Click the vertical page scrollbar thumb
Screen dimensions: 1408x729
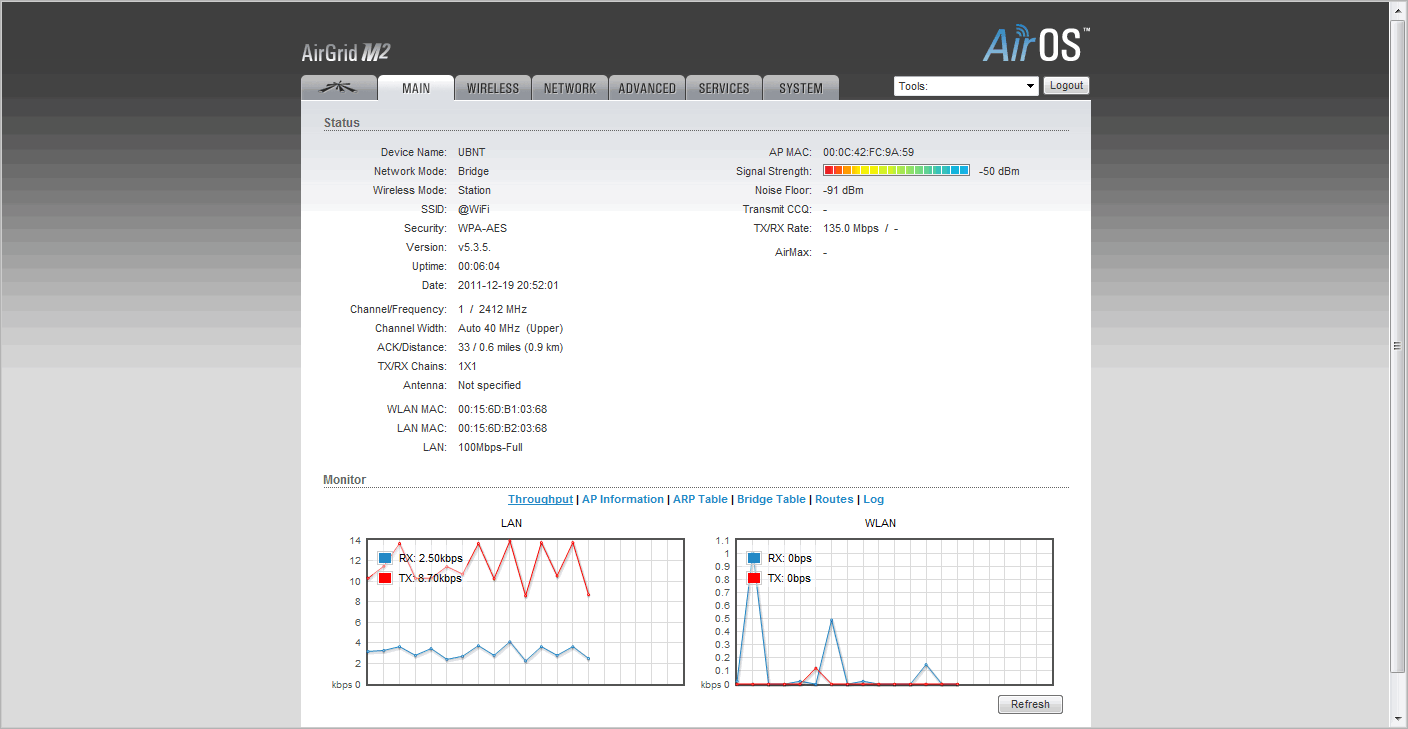pos(1398,345)
